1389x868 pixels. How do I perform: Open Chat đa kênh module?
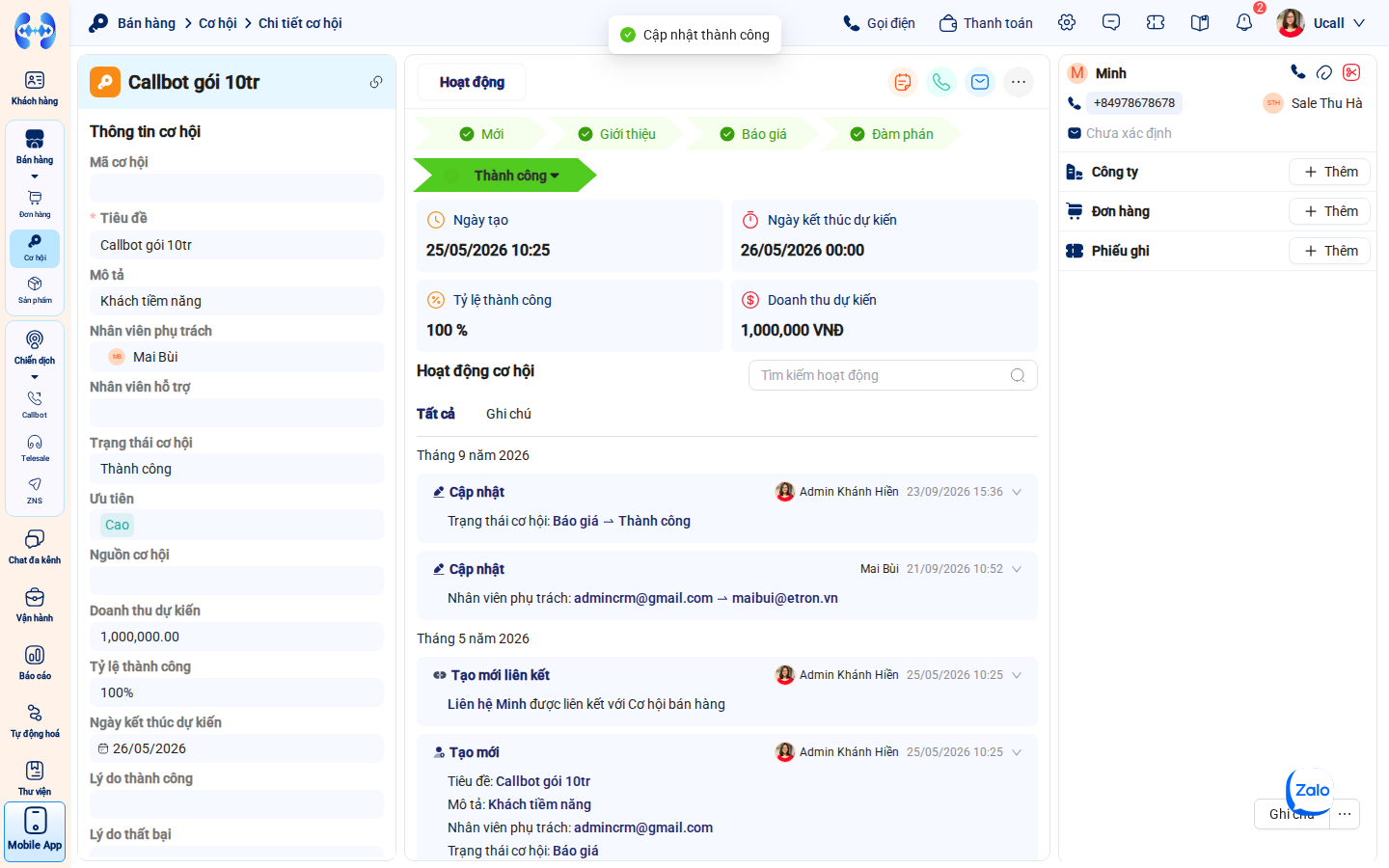(x=35, y=546)
